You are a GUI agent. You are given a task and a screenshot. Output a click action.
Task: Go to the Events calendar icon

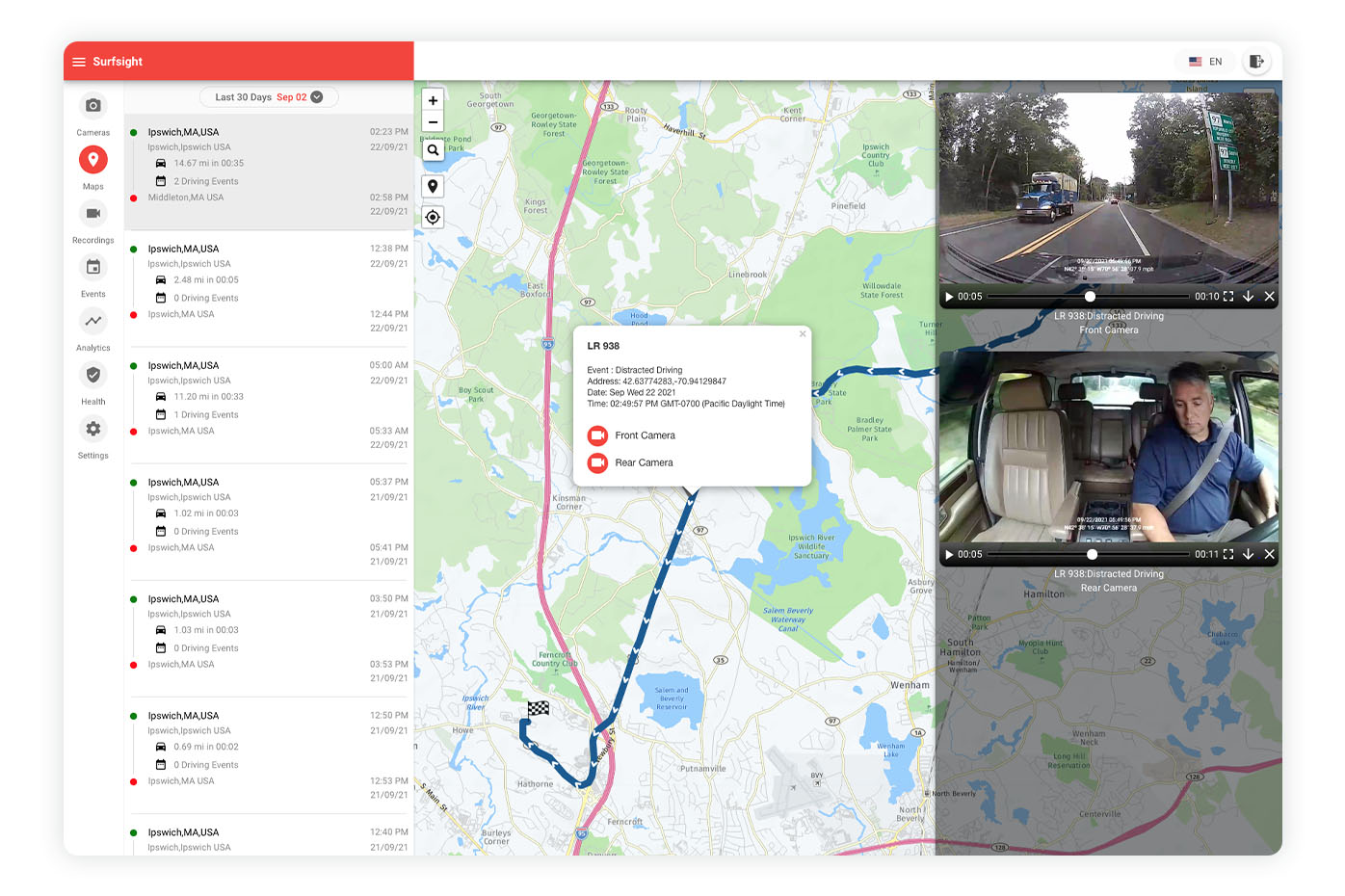click(92, 268)
